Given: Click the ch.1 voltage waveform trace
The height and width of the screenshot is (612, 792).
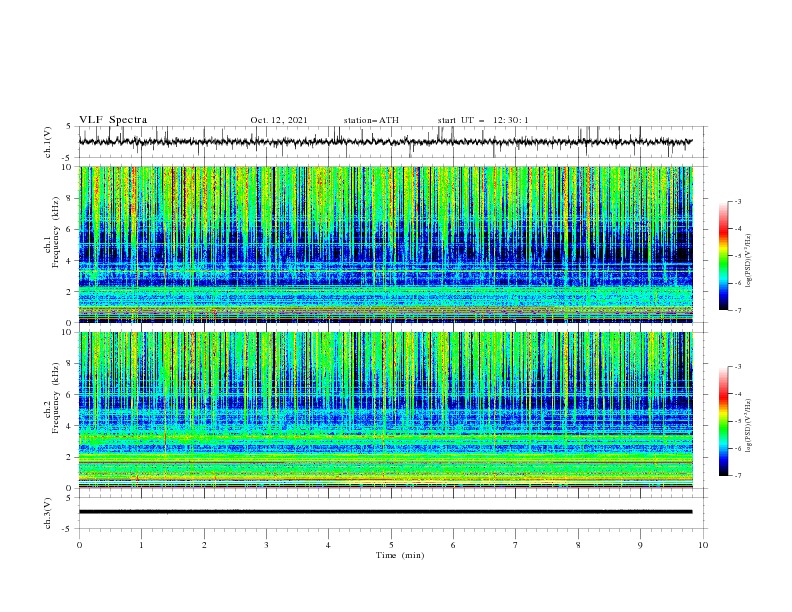Looking at the screenshot, I should (x=385, y=142).
